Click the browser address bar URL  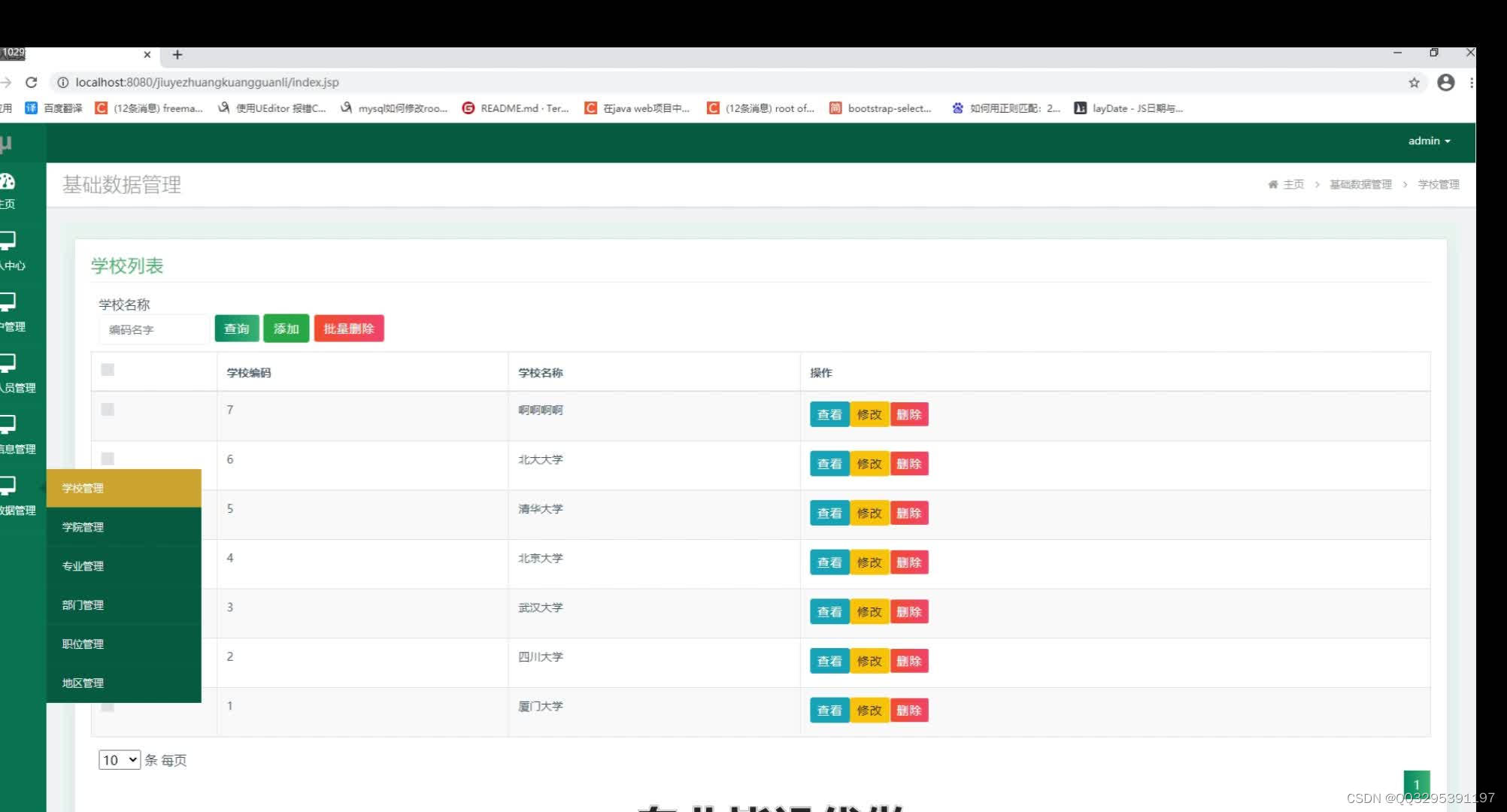coord(207,82)
